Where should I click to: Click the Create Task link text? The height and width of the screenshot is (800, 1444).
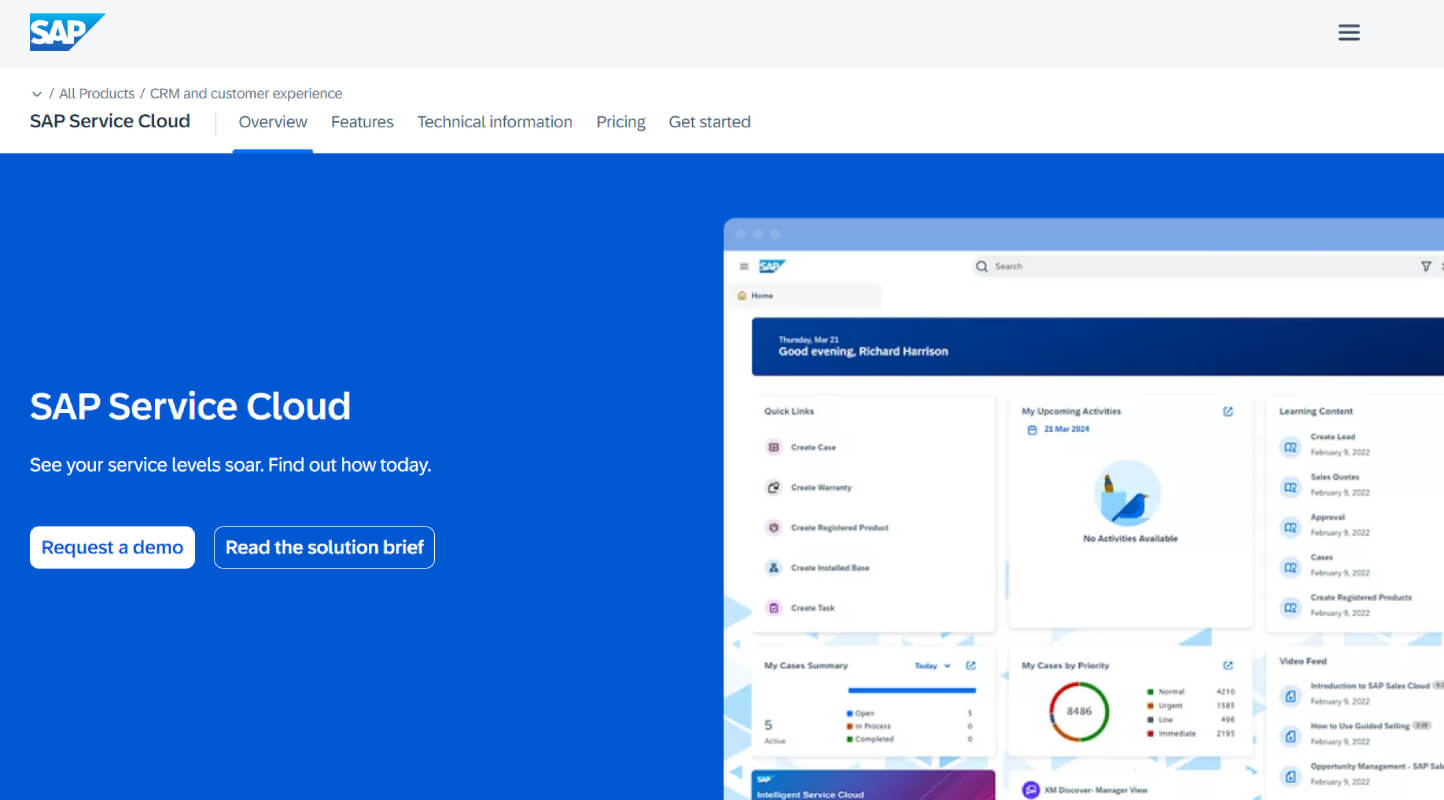pyautogui.click(x=813, y=608)
